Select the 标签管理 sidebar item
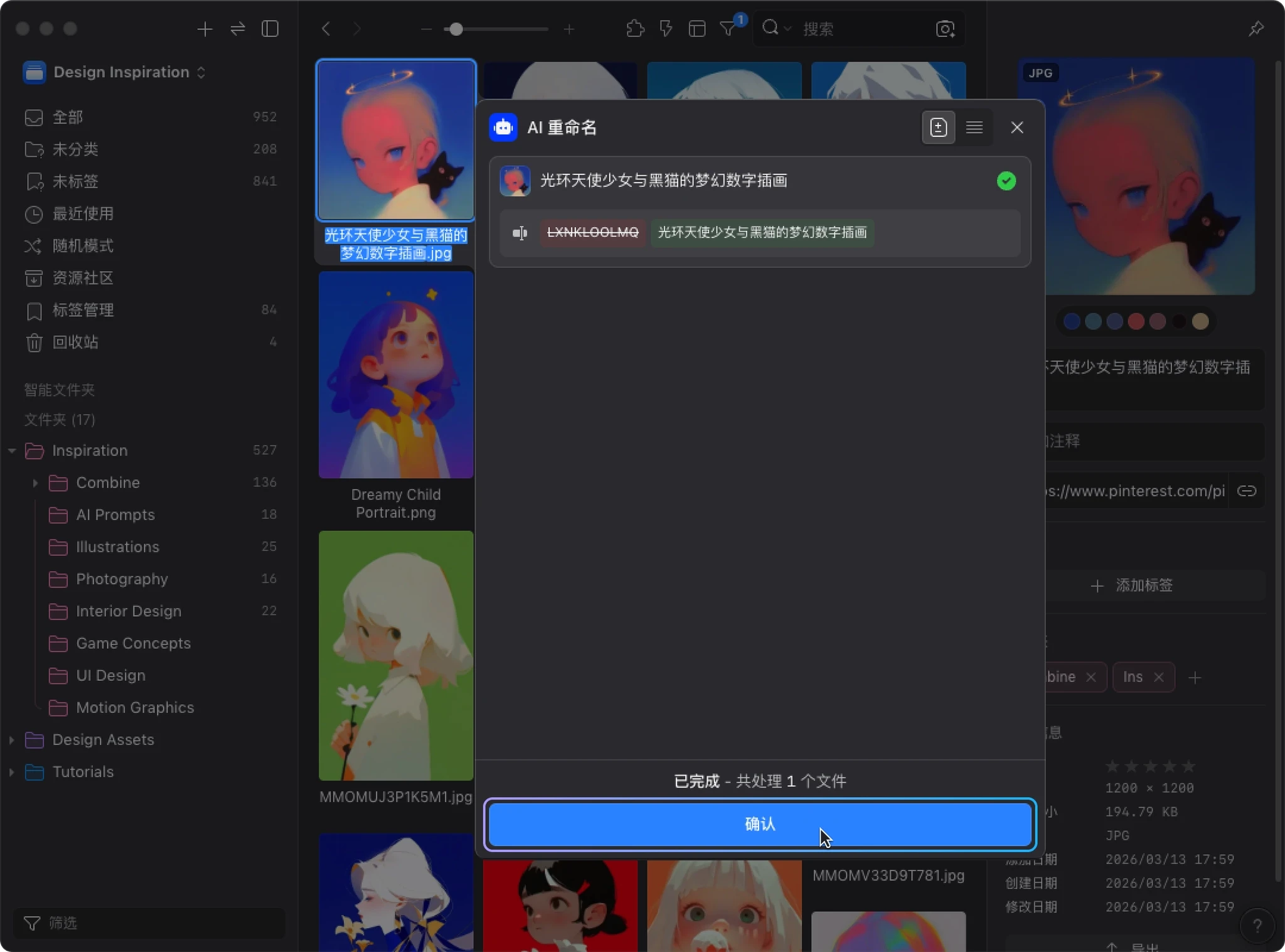Image resolution: width=1285 pixels, height=952 pixels. coord(83,310)
